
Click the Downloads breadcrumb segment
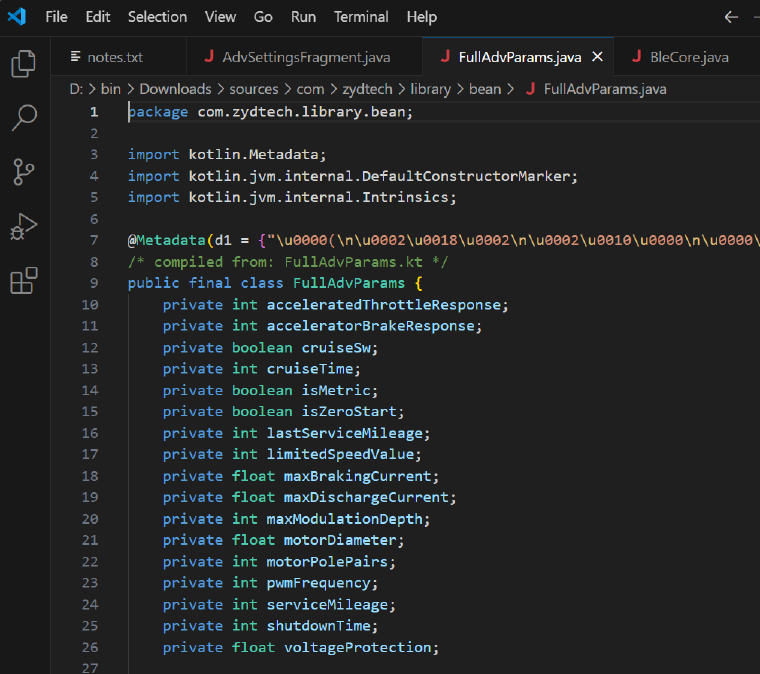175,89
